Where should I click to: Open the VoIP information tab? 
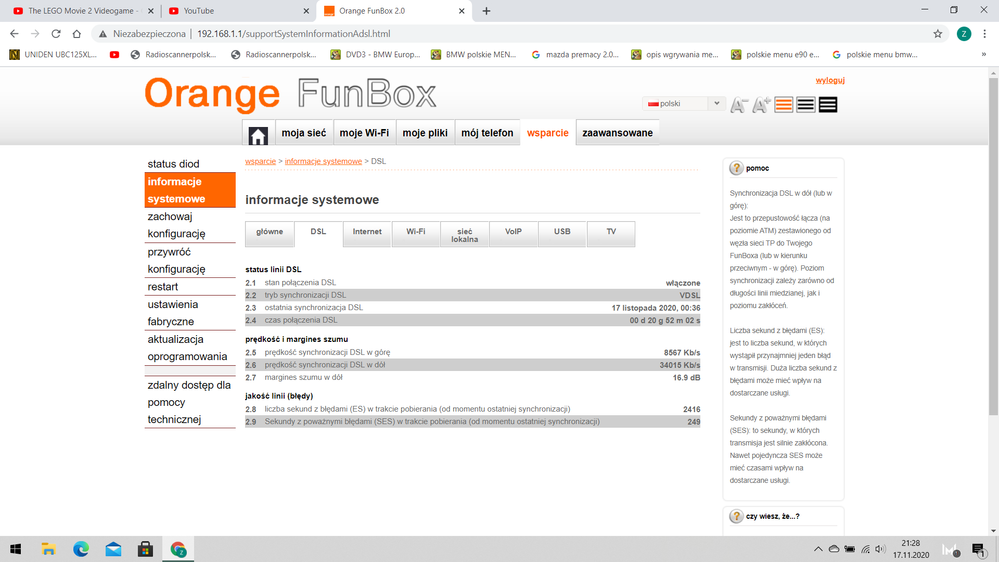[513, 232]
